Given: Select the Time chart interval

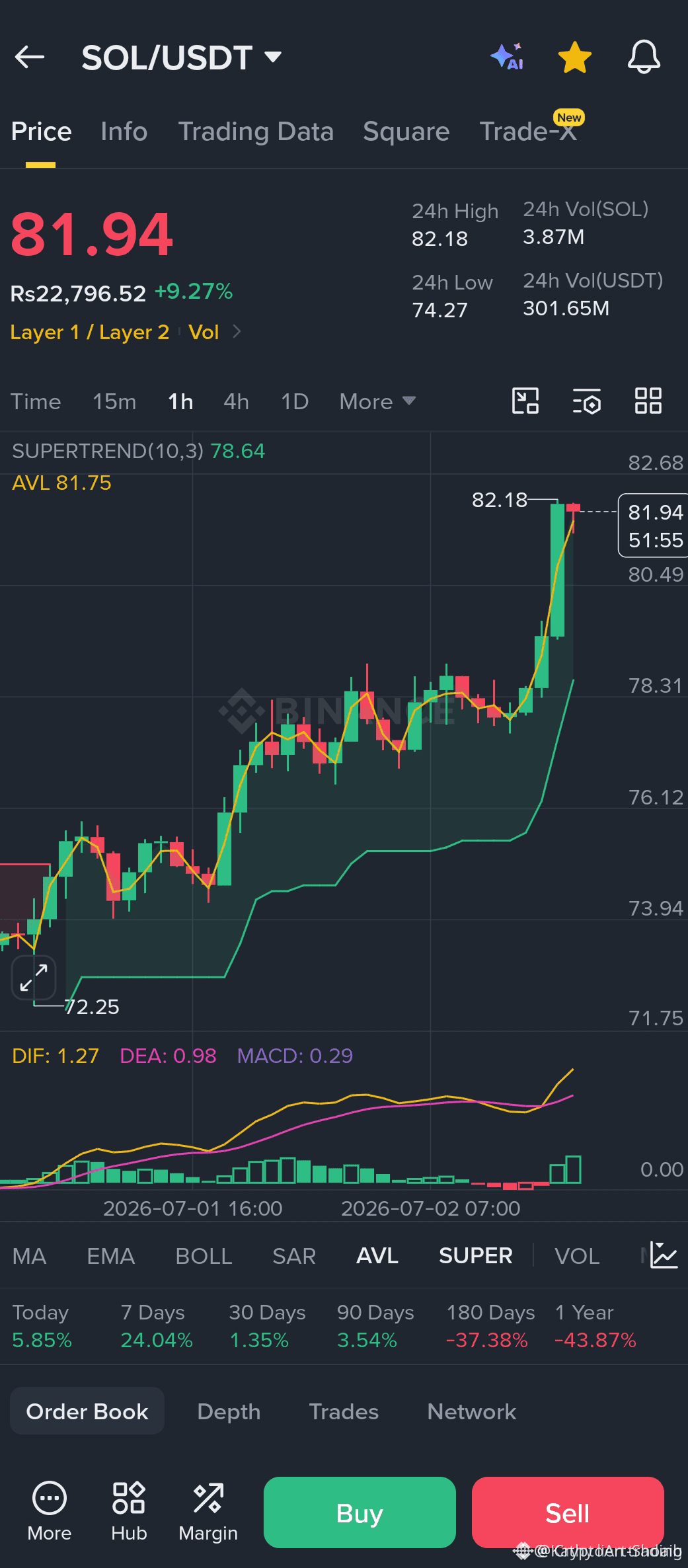Looking at the screenshot, I should tap(36, 401).
